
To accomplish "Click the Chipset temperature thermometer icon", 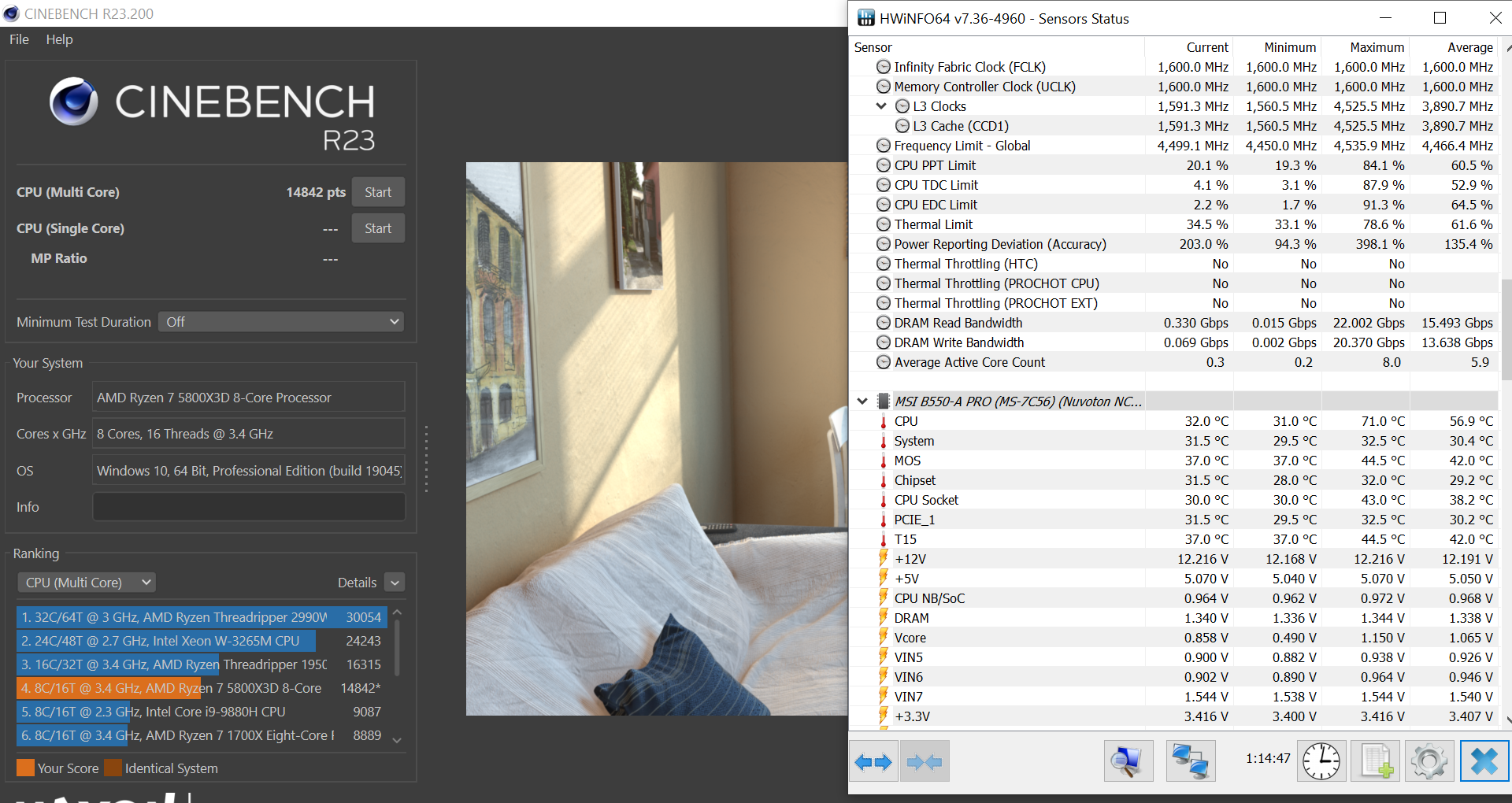I will [884, 480].
